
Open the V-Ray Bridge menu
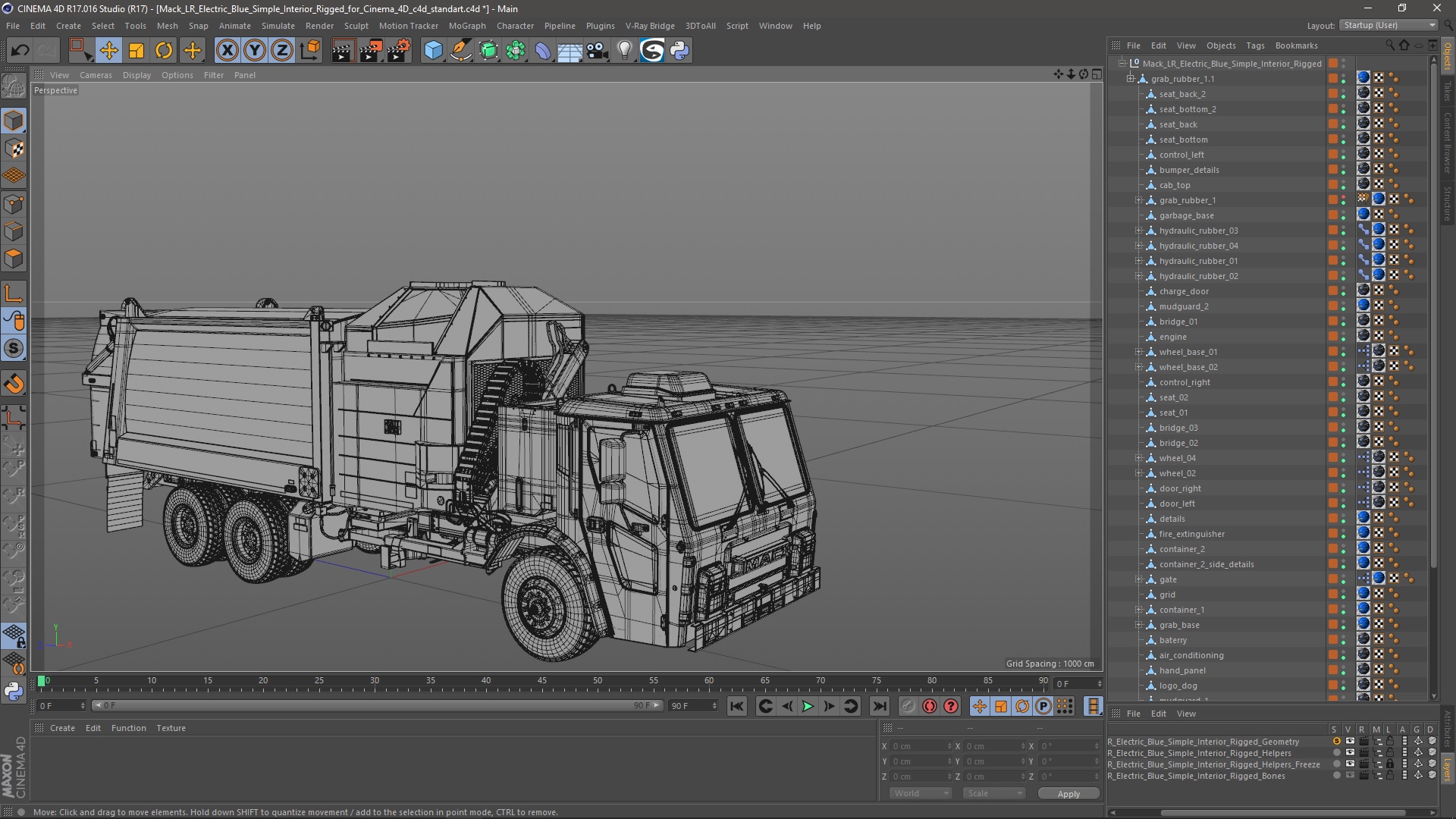click(650, 26)
